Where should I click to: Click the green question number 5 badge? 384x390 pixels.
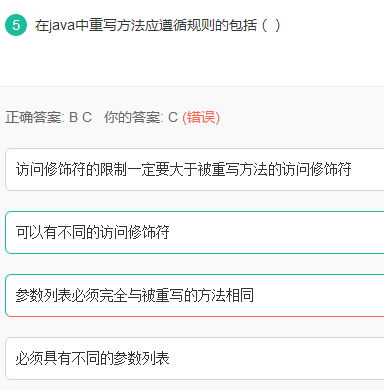coord(16,25)
